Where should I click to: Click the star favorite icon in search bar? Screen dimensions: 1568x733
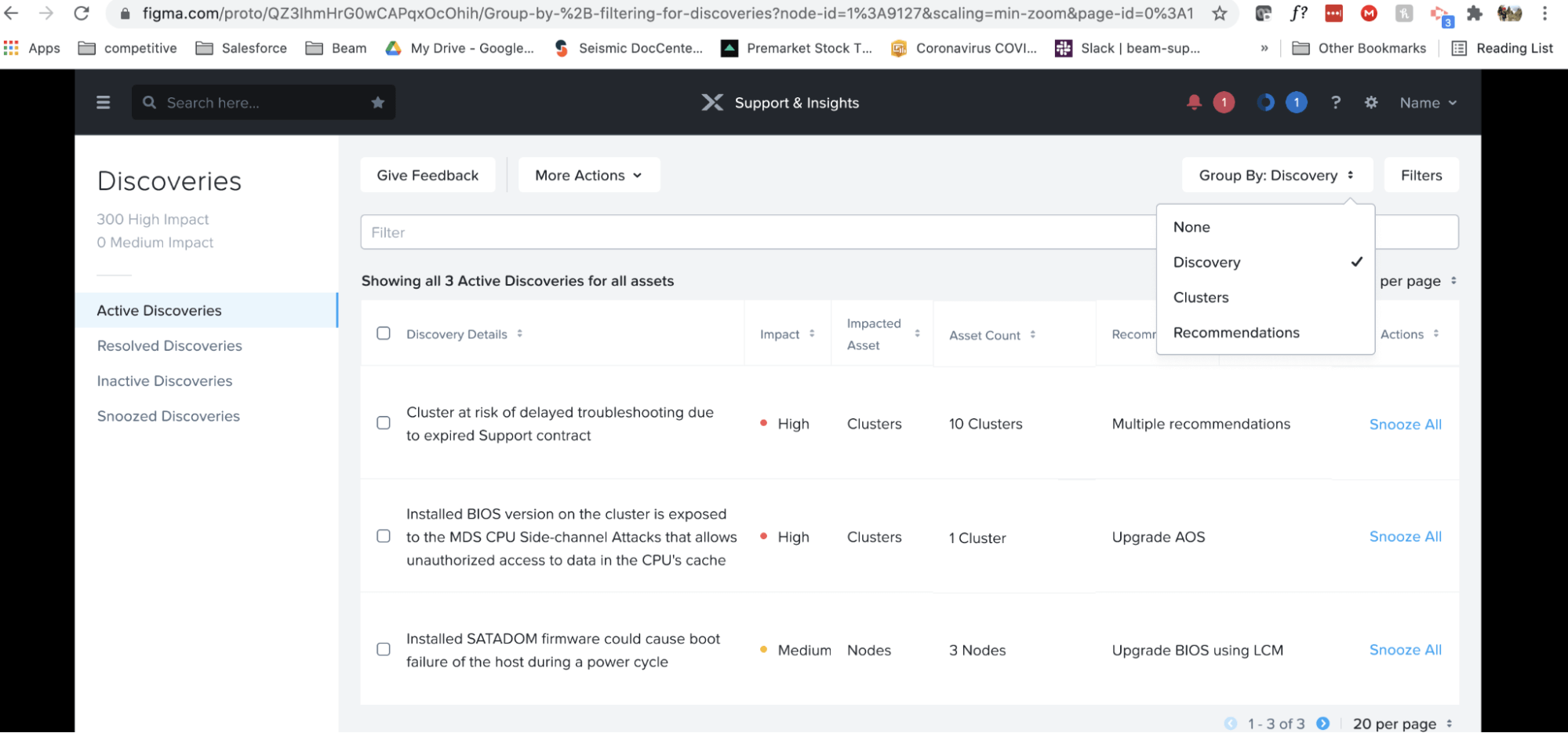378,103
